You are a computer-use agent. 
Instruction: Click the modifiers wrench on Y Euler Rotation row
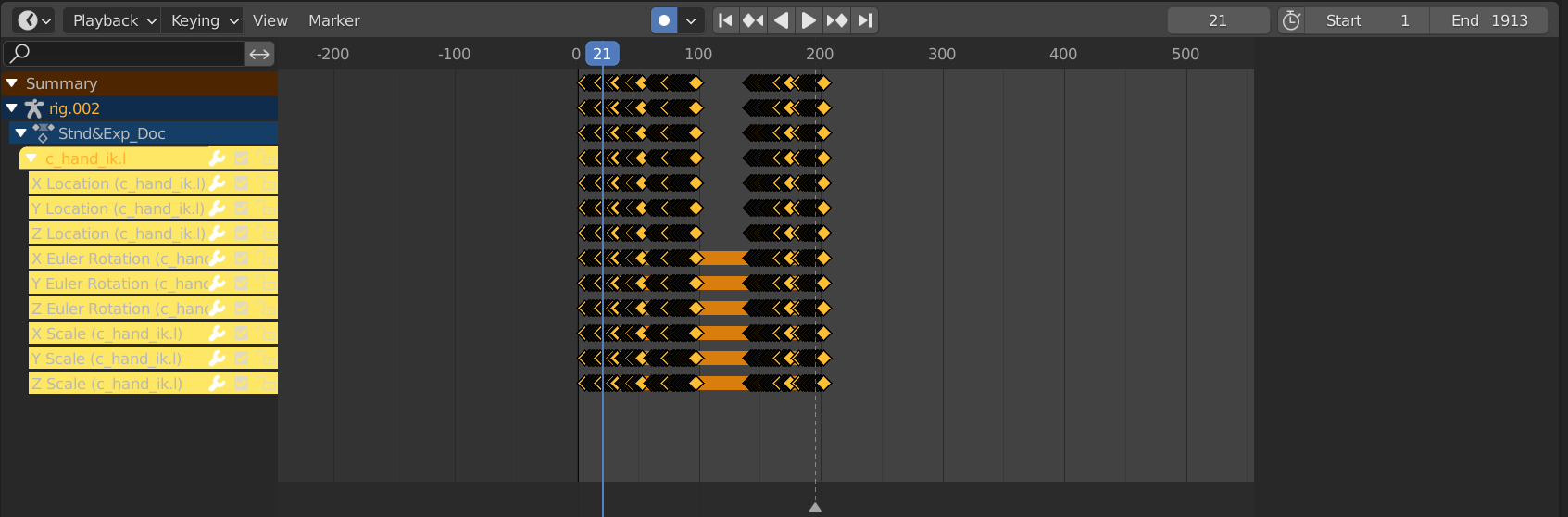point(218,284)
